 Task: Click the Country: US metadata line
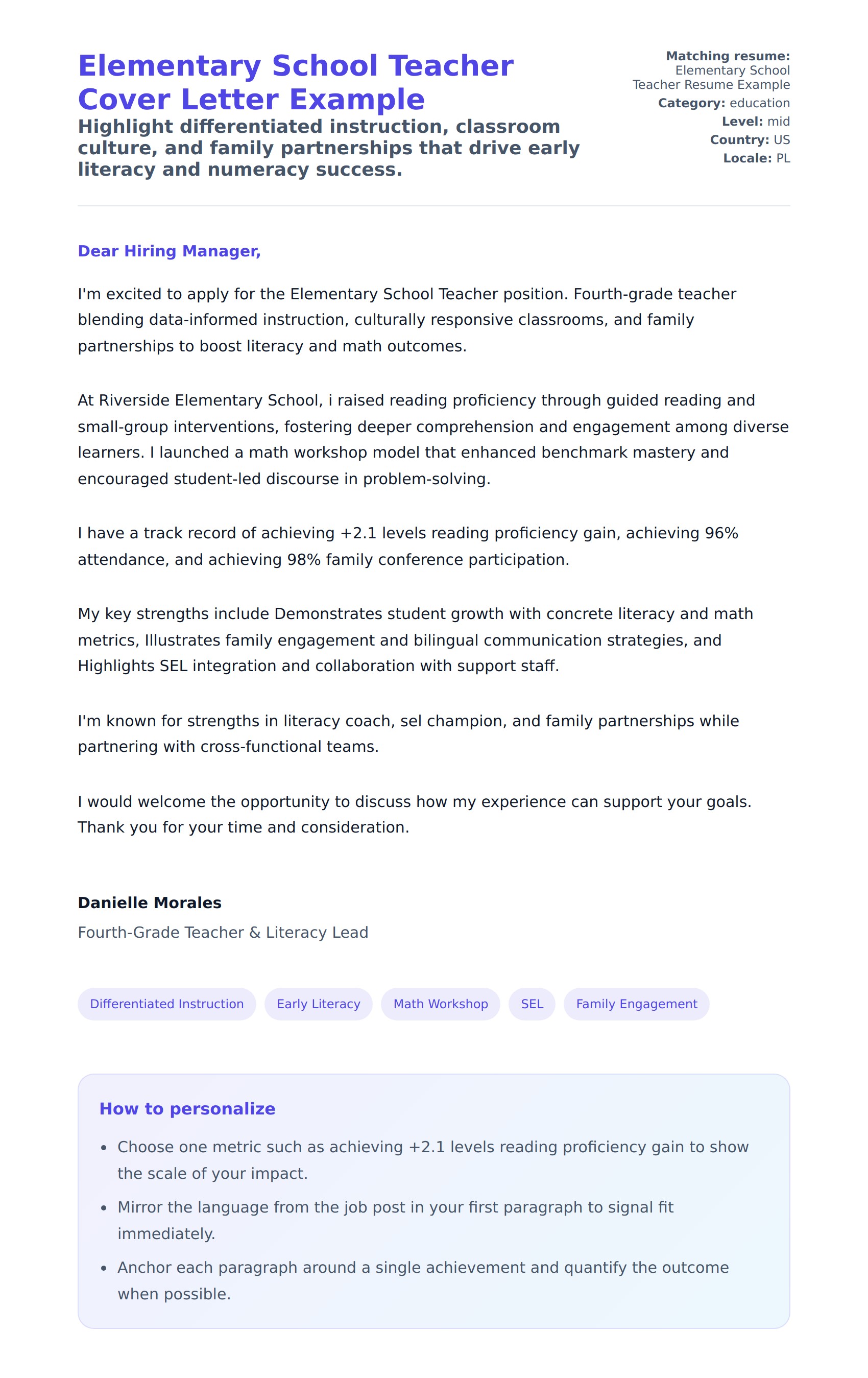point(750,139)
